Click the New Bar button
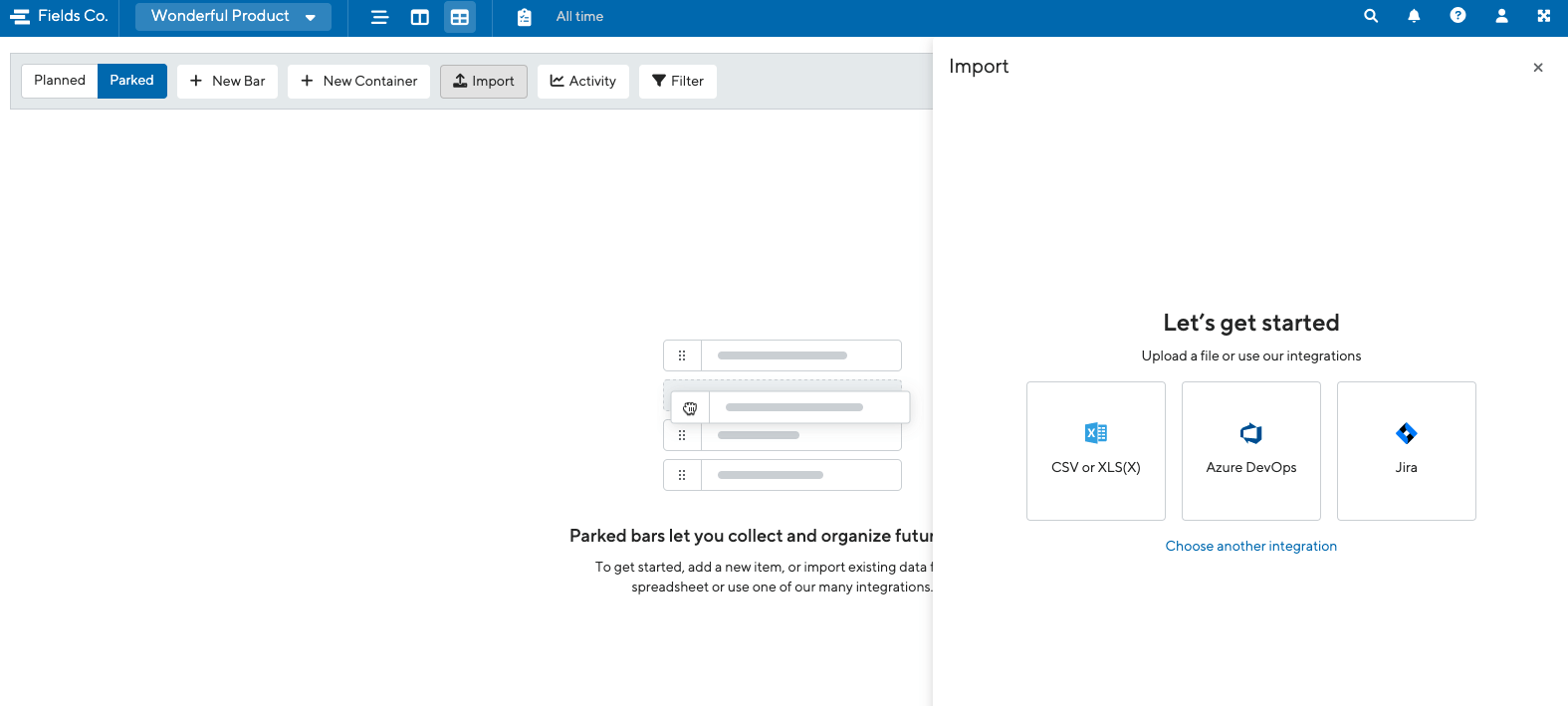 (x=227, y=82)
